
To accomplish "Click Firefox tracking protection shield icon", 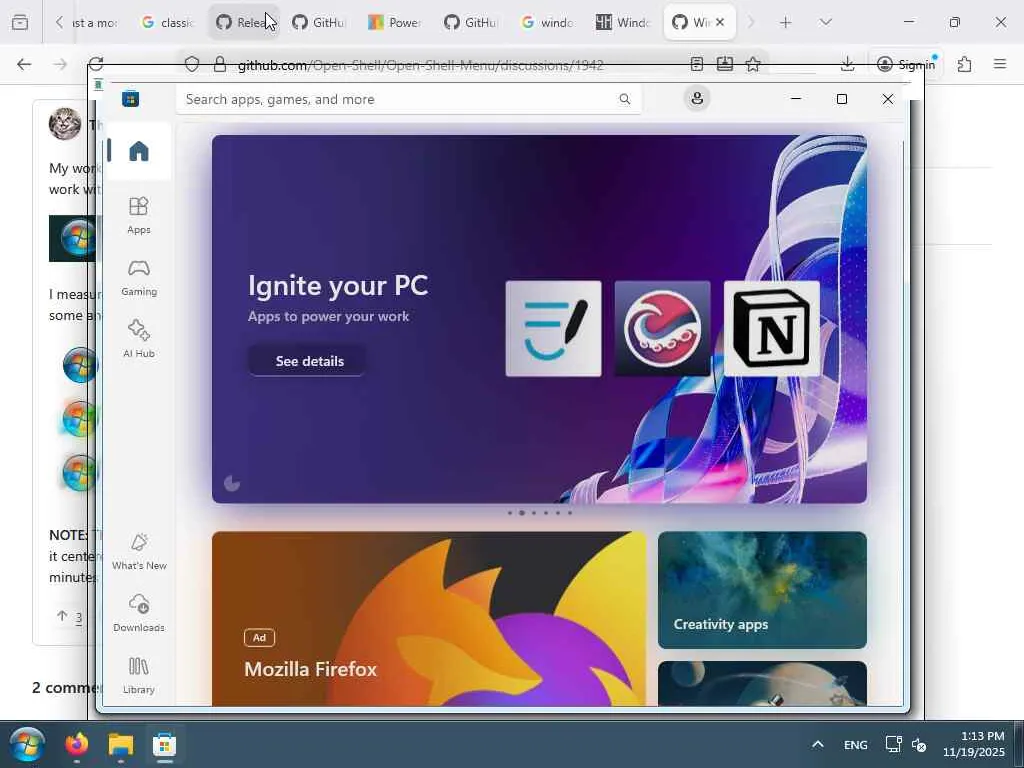I will pos(191,64).
